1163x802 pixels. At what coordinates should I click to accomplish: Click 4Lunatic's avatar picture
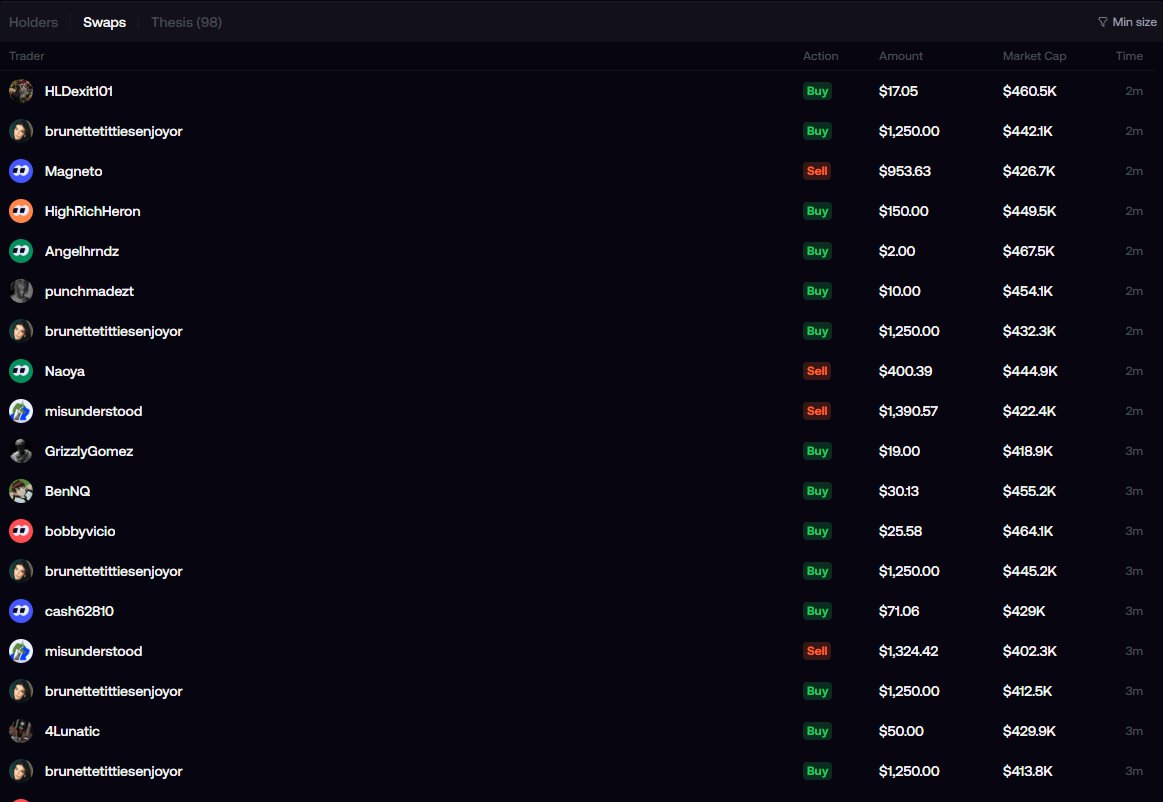pos(21,732)
